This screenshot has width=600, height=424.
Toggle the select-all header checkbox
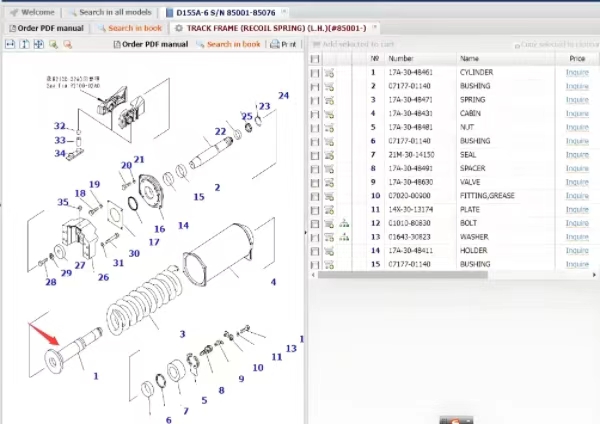(x=315, y=59)
